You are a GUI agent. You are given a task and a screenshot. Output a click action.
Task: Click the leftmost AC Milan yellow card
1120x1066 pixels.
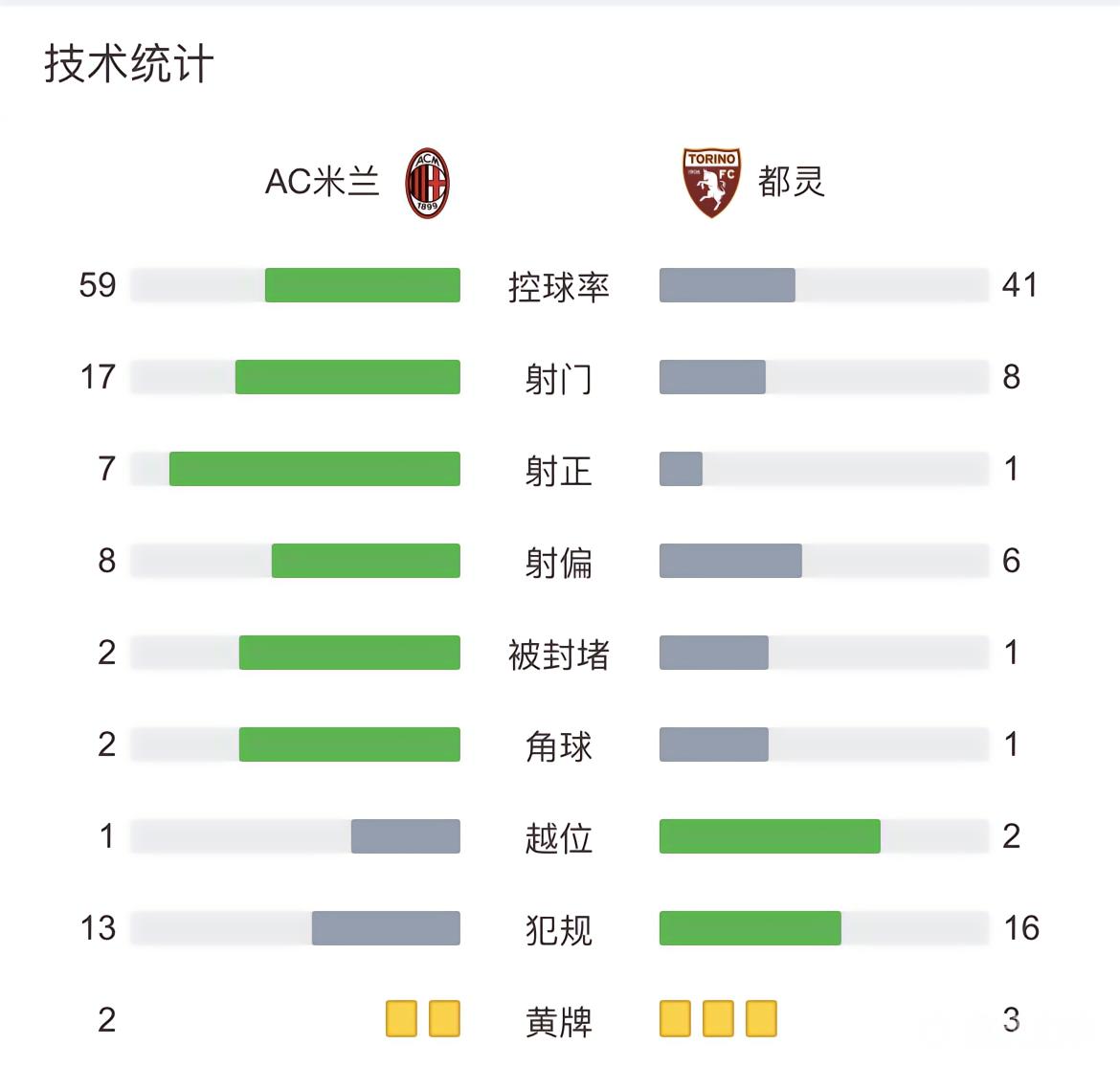coord(401,1019)
